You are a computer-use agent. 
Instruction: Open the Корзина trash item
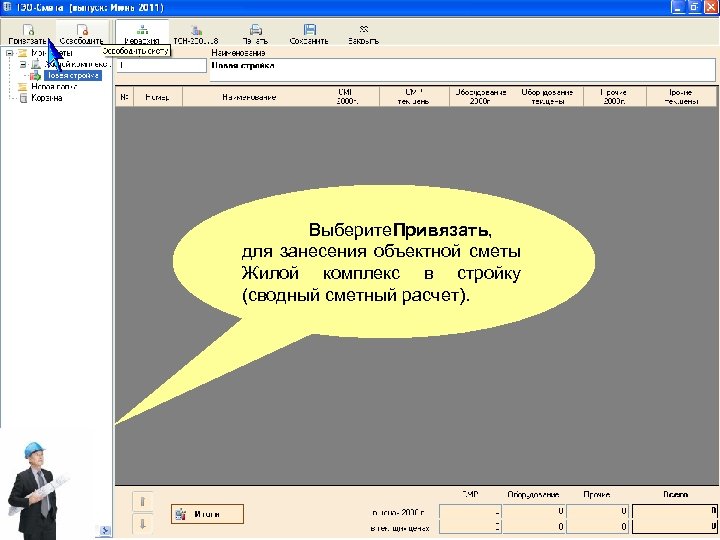(x=46, y=98)
